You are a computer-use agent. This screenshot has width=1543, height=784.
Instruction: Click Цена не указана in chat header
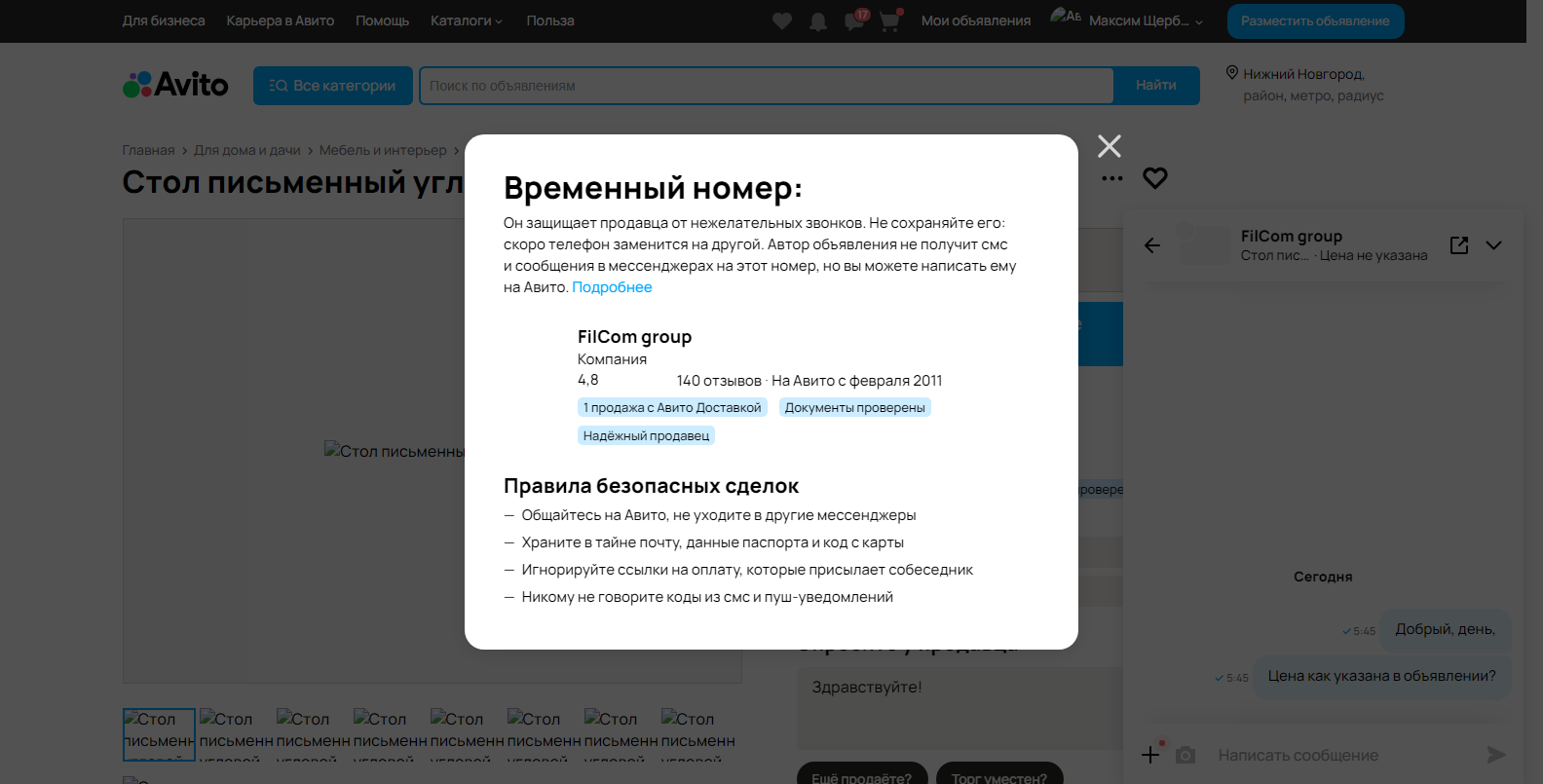[x=1374, y=255]
